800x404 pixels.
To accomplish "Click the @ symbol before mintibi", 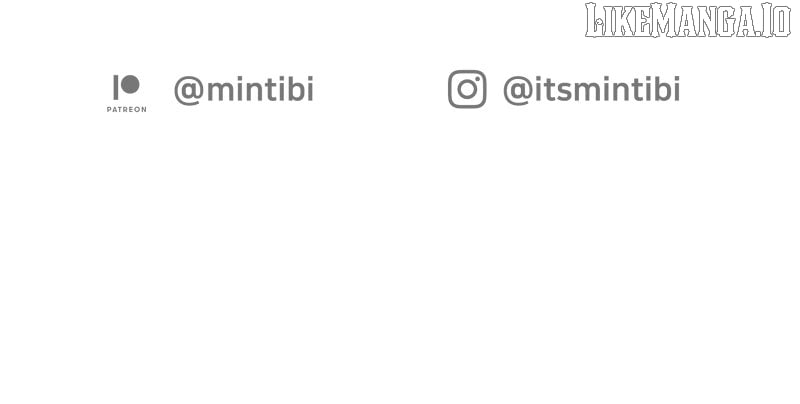I will (188, 90).
